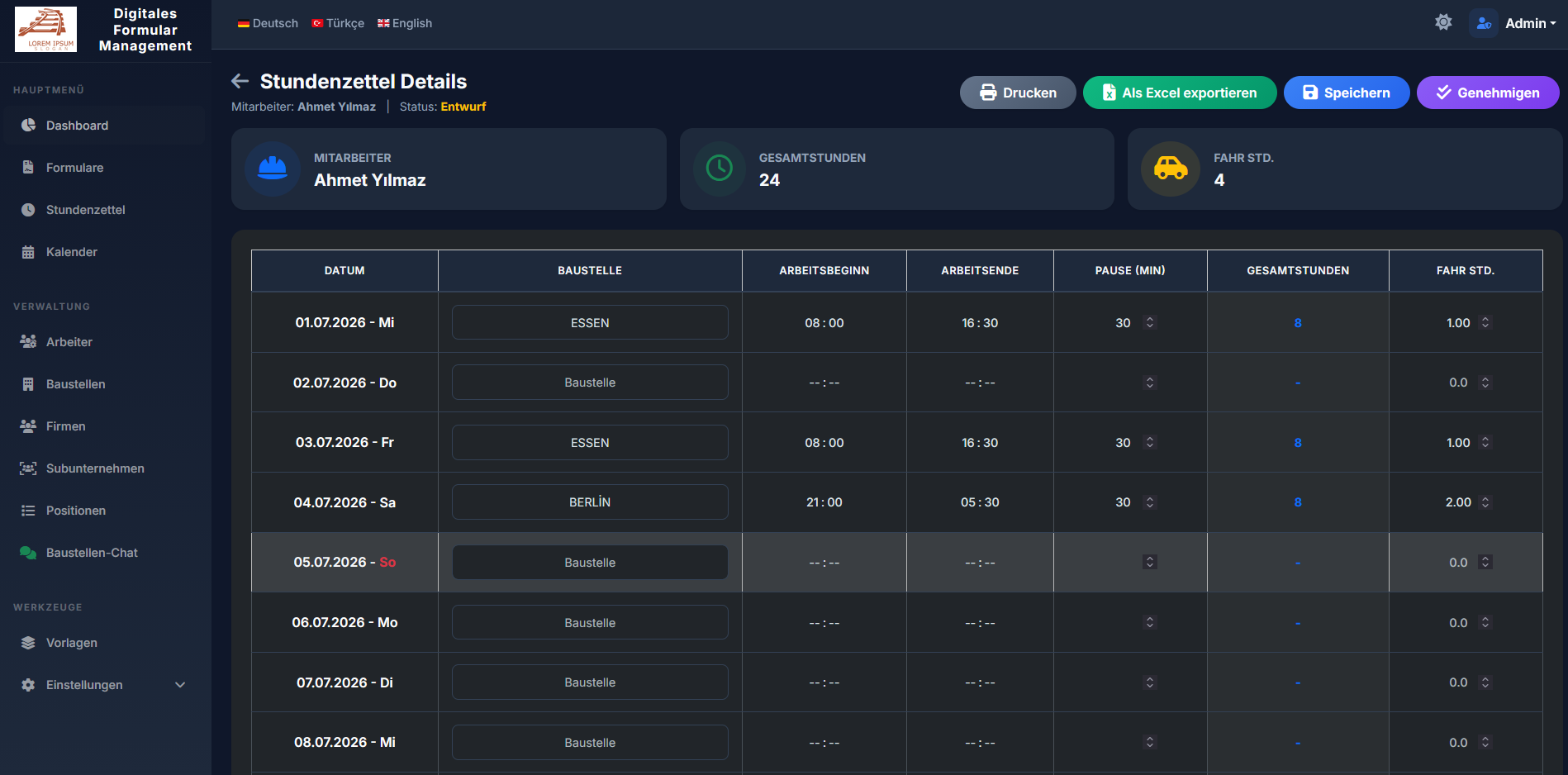This screenshot has width=1568, height=775.
Task: Click Gesamtstunden value 8 for 01.07.2026
Action: (x=1298, y=322)
